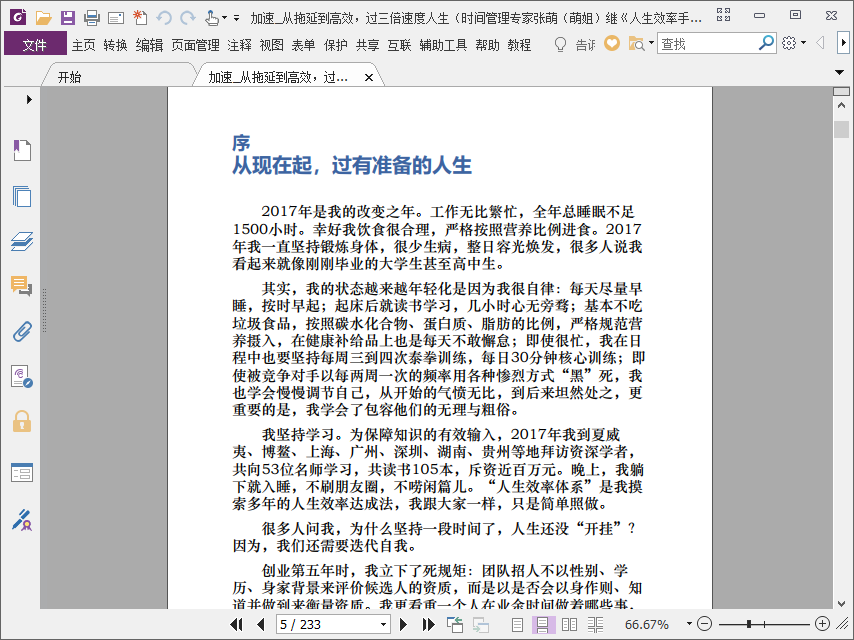Open the Form Fields panel icon
This screenshot has height=640, width=854.
[x=22, y=472]
